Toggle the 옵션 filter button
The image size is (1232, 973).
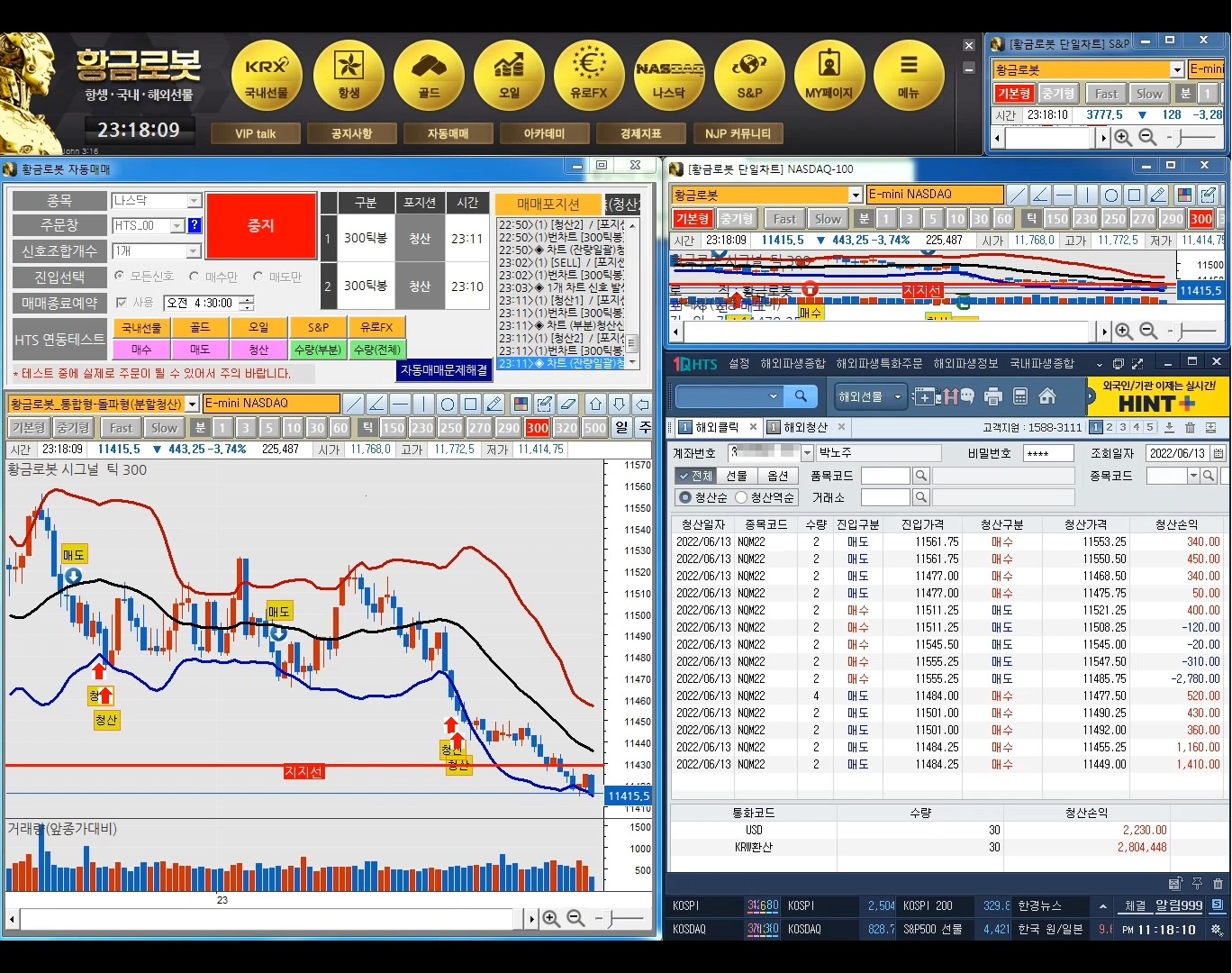(778, 476)
